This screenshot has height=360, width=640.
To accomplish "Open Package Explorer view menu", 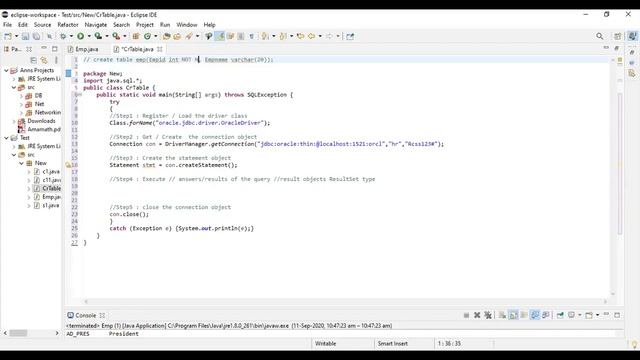I will (56, 60).
